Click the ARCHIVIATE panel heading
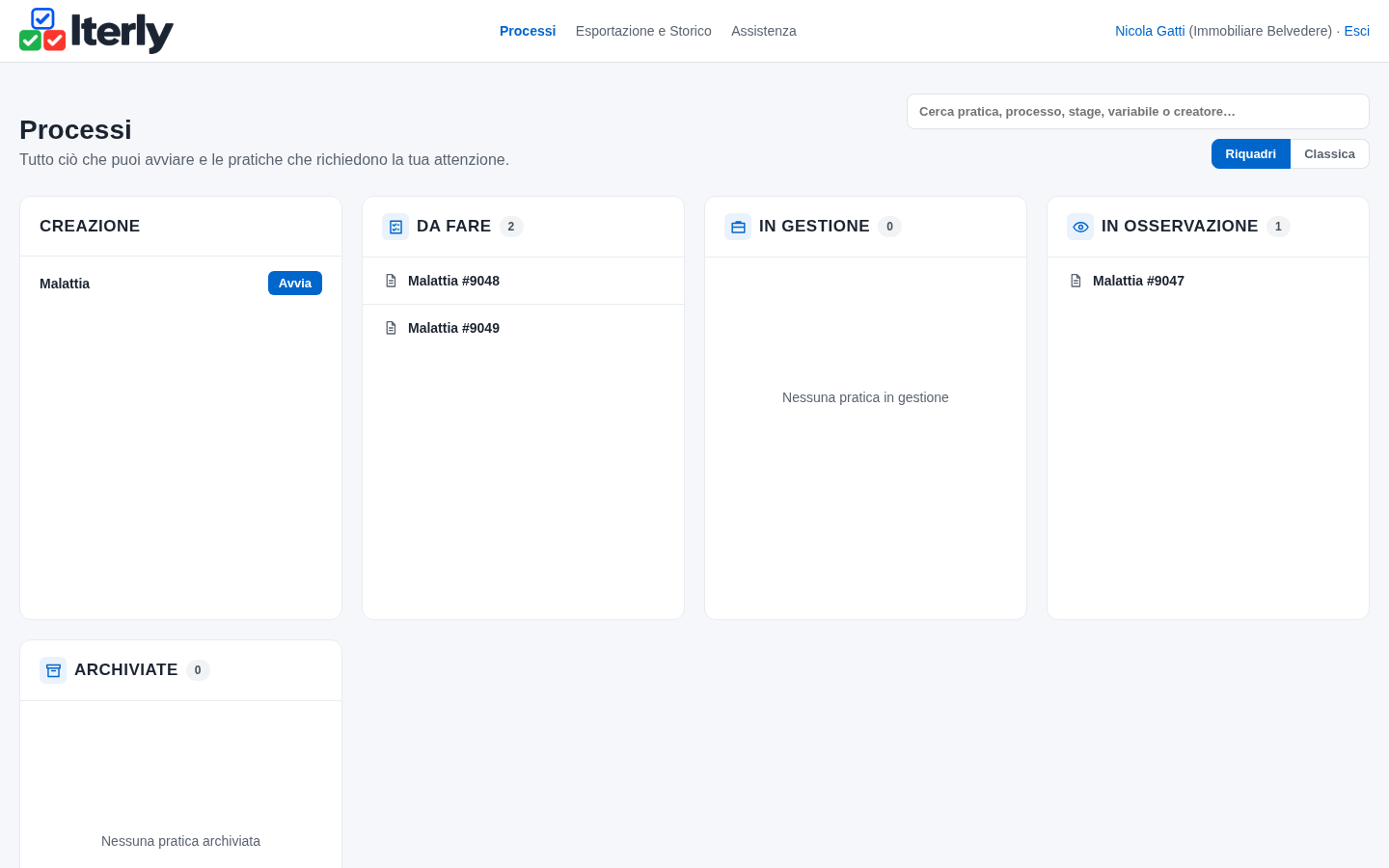 (125, 669)
